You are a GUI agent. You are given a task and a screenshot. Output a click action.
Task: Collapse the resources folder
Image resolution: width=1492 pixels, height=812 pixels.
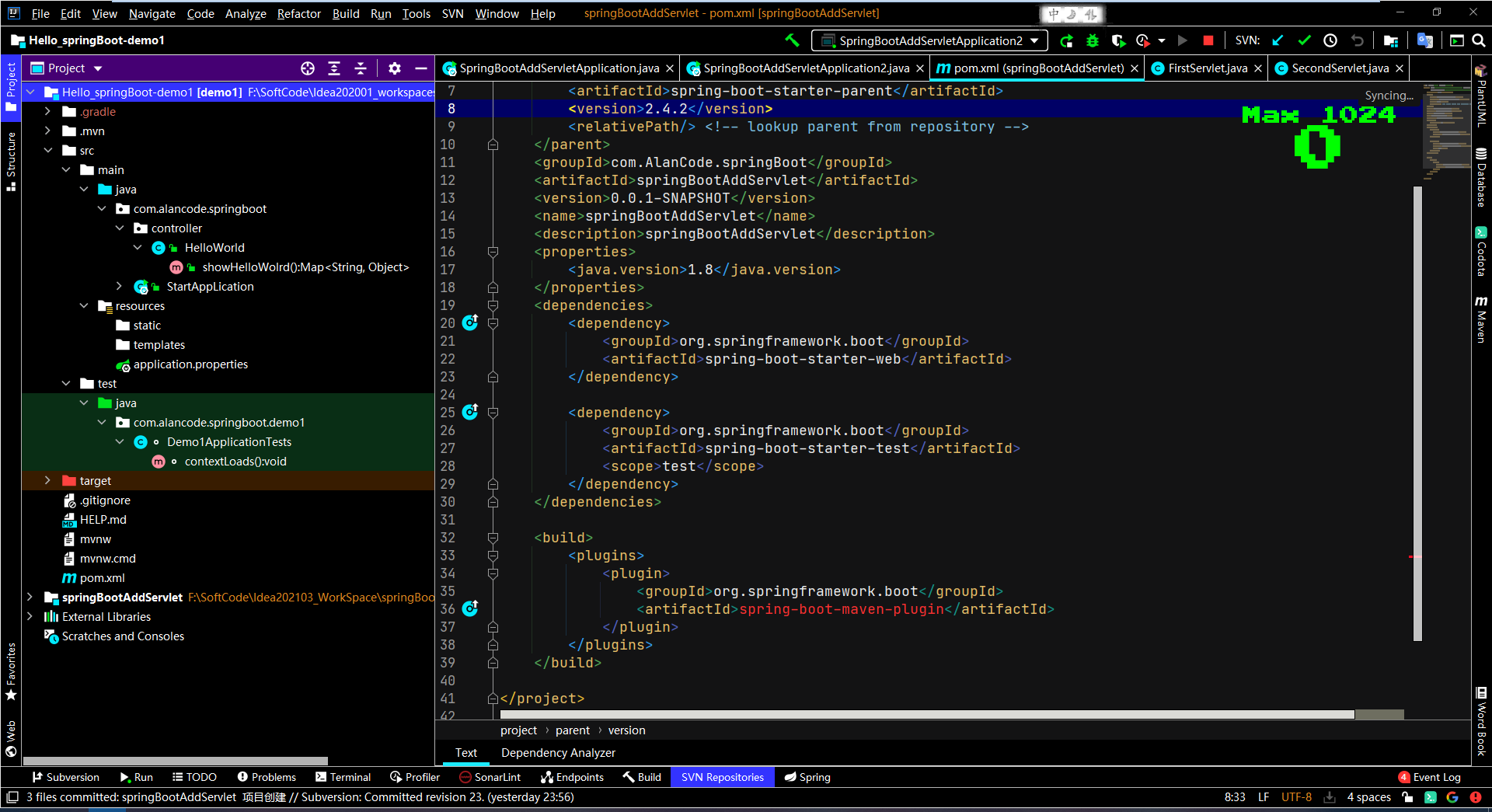(84, 305)
